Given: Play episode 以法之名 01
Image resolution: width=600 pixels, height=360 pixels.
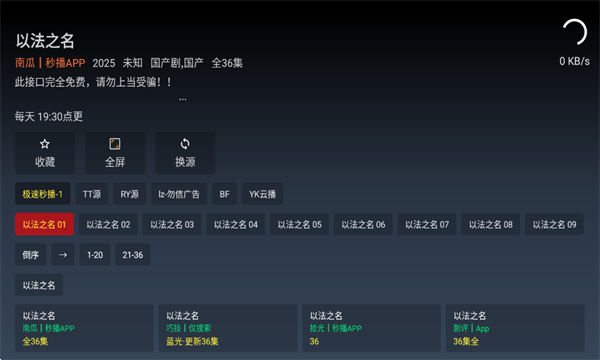Looking at the screenshot, I should tap(44, 224).
